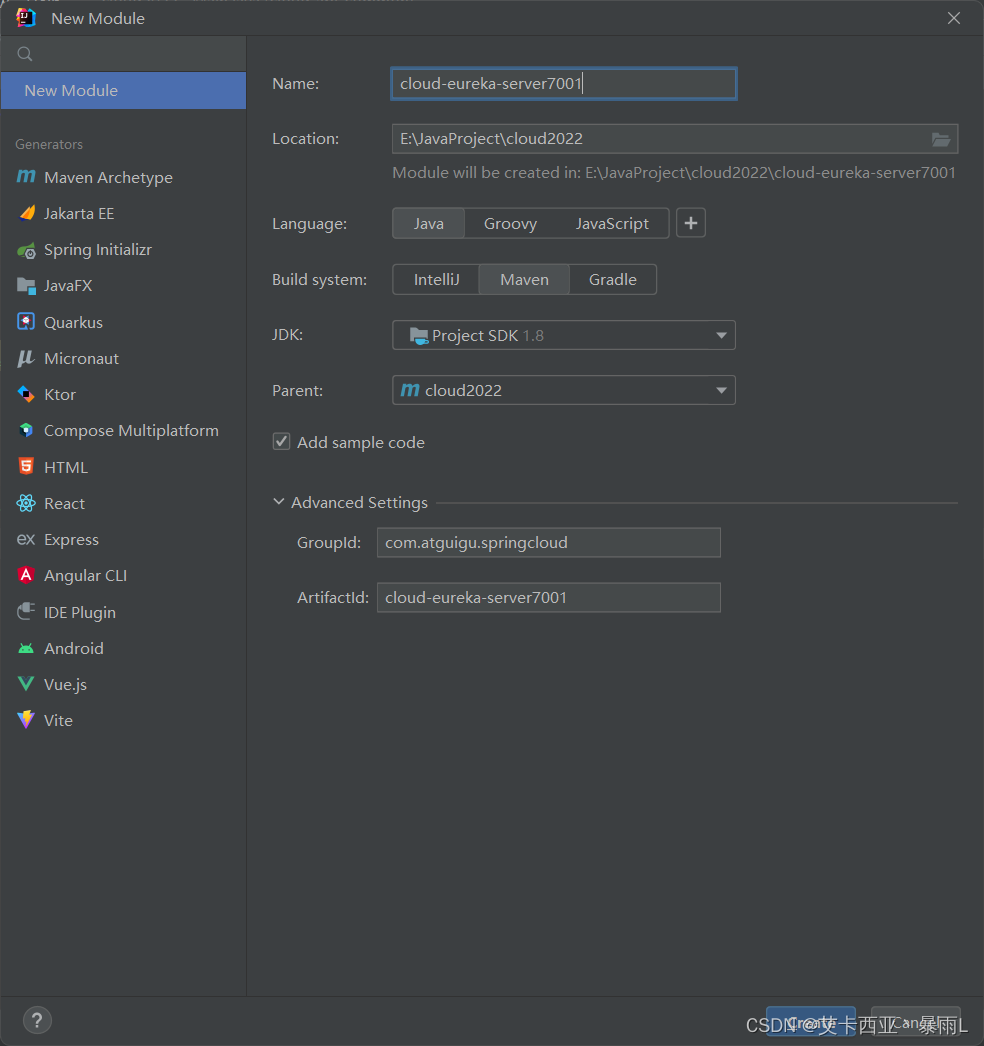Open the Parent cloud2022 dropdown

564,390
